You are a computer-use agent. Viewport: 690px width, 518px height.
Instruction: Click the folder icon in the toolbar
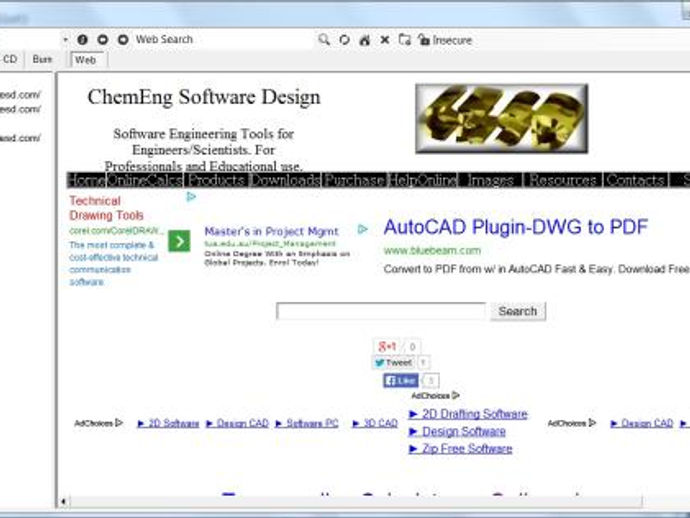(x=404, y=40)
